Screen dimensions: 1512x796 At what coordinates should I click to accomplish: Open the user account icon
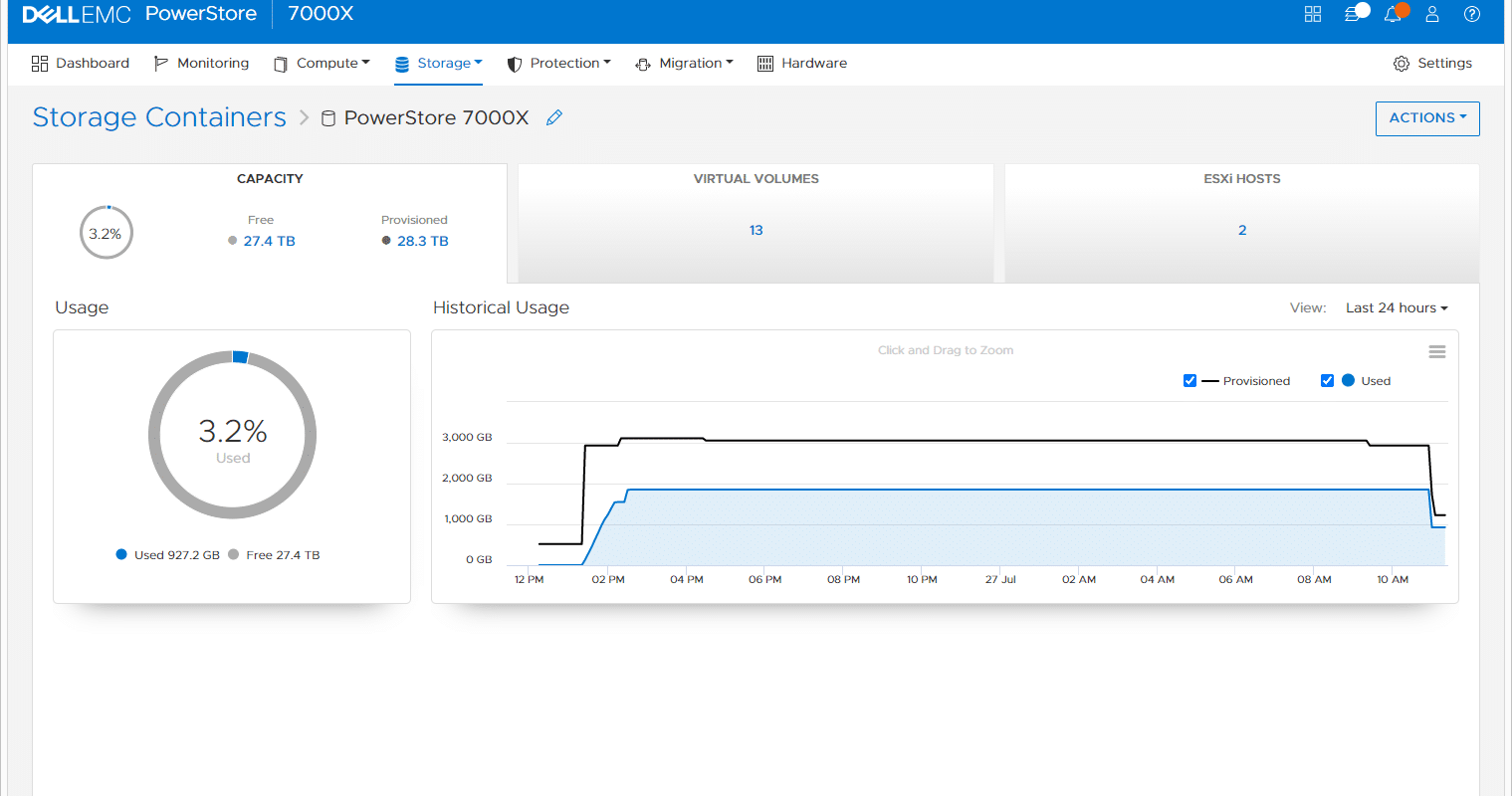[1432, 14]
